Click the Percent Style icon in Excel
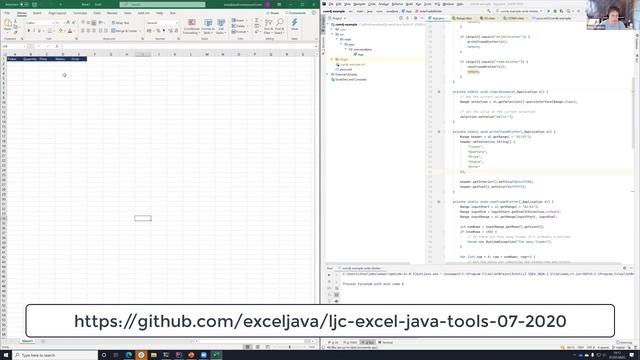The height and width of the screenshot is (360, 640). point(158,31)
